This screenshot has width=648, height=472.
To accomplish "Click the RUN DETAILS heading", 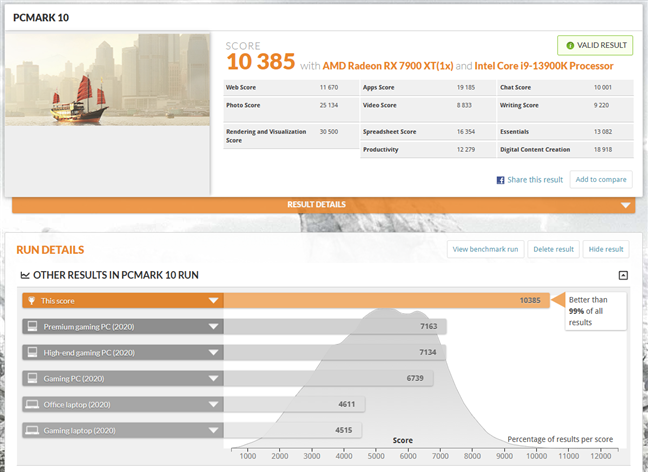I will coord(50,250).
